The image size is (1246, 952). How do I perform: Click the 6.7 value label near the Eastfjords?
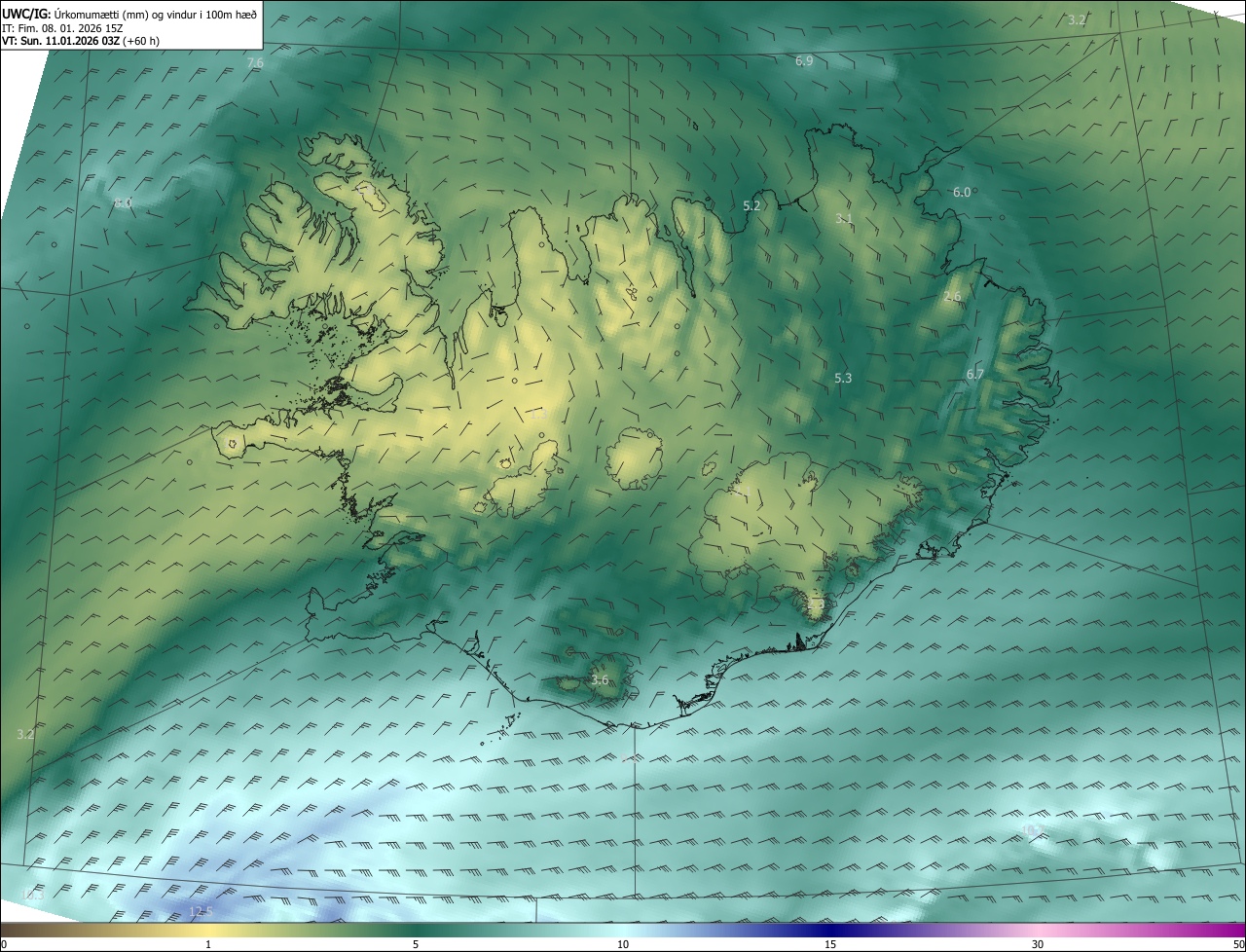[975, 375]
